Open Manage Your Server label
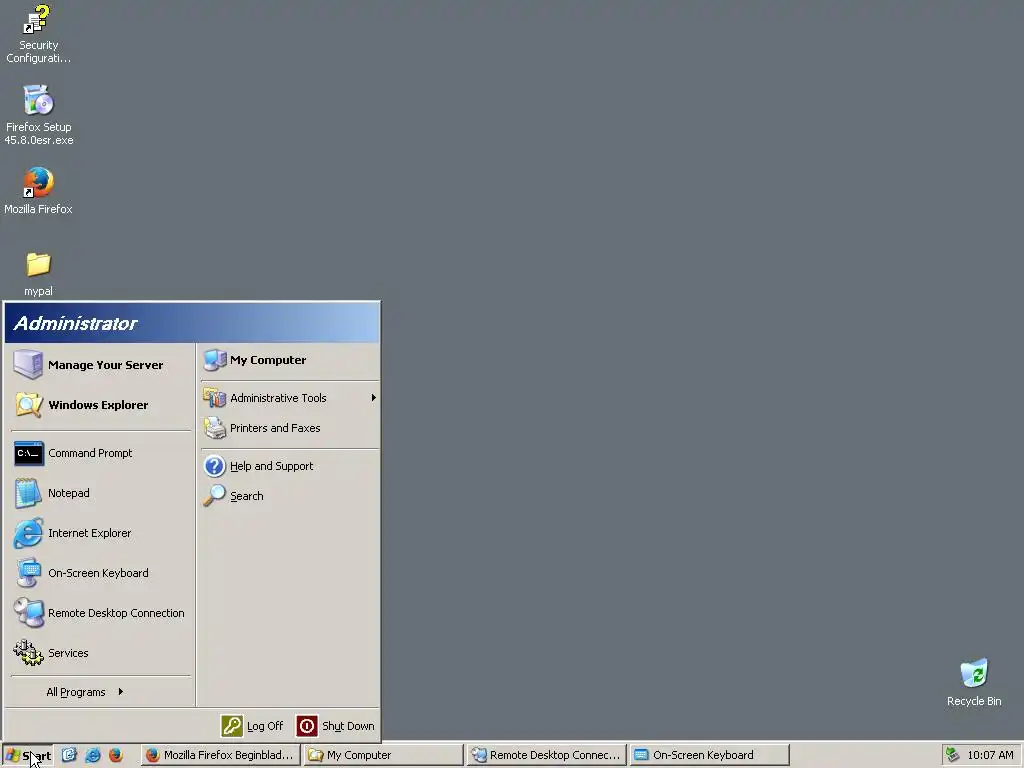Viewport: 1024px width, 768px height. pyautogui.click(x=106, y=365)
